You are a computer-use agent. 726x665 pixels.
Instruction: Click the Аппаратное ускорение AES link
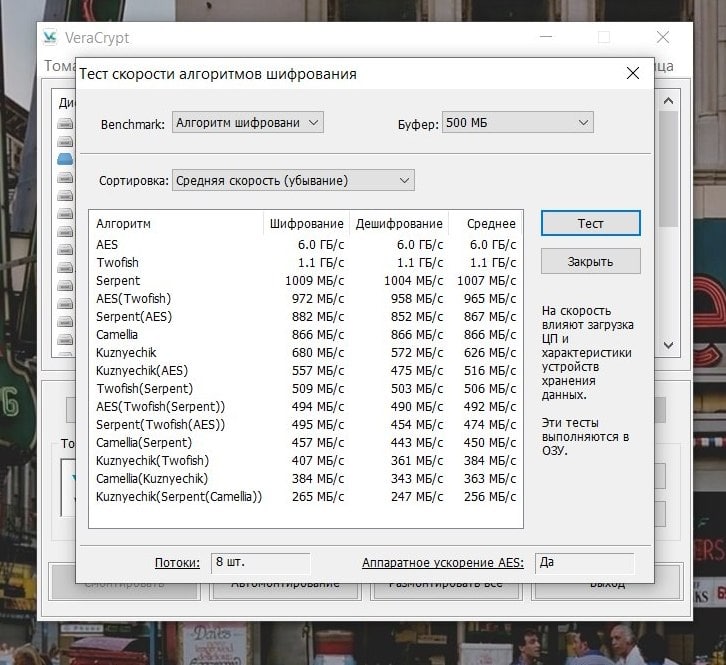pos(443,563)
